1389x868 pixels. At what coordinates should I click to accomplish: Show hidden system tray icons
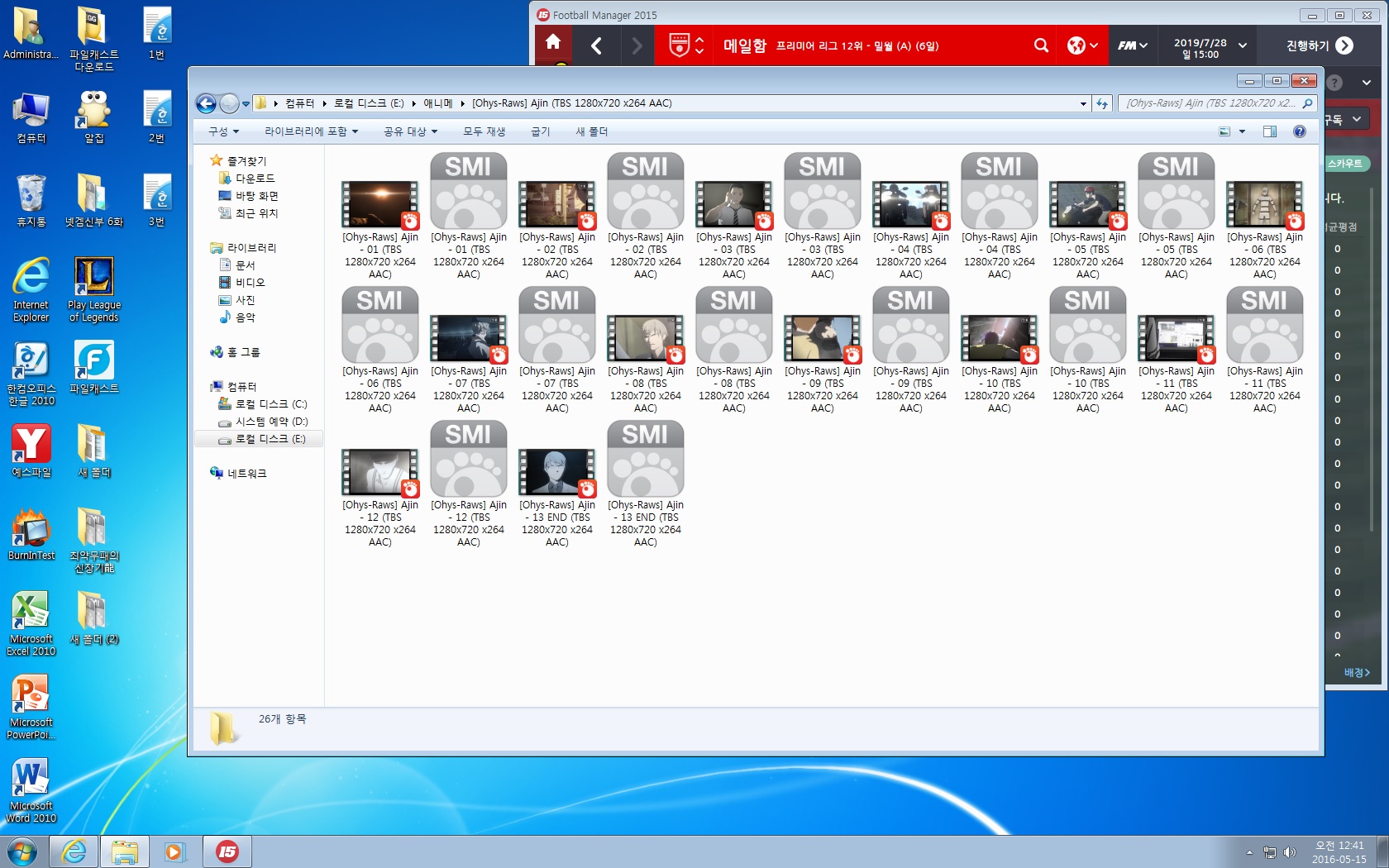[x=1249, y=852]
